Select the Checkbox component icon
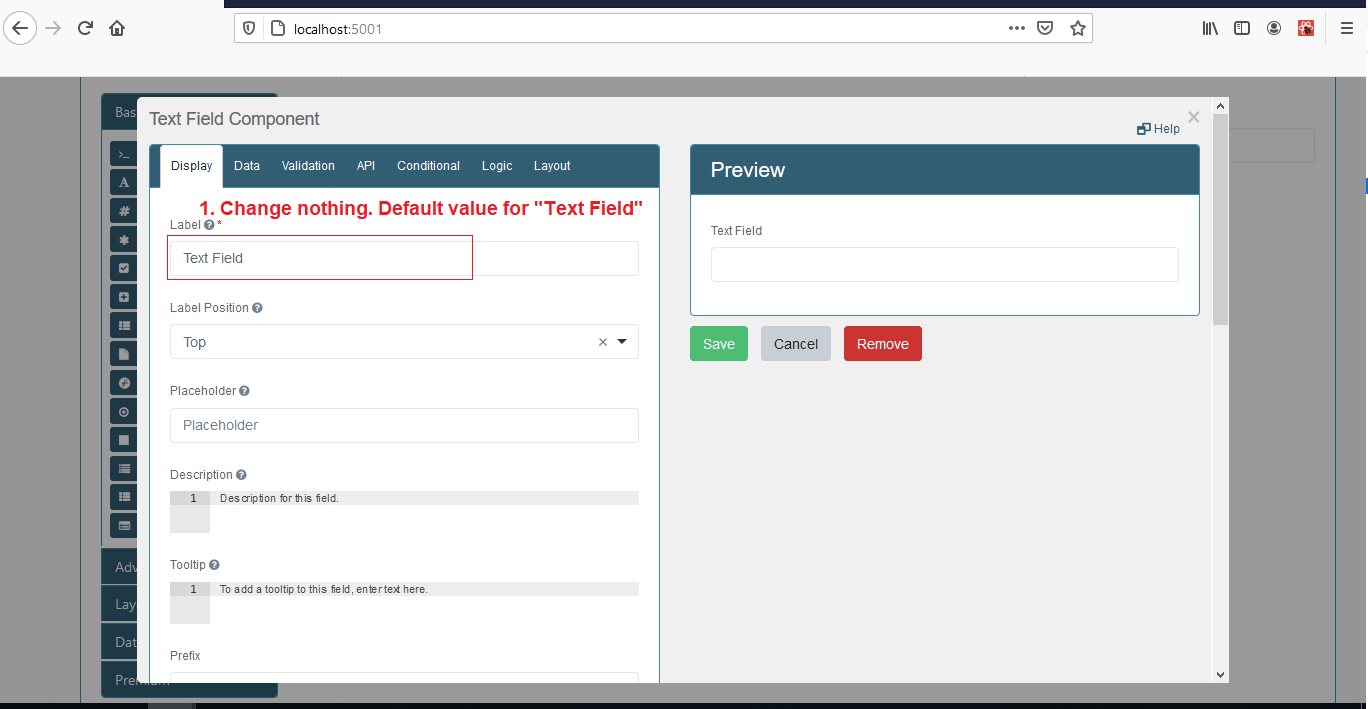Screen dimensions: 1368x709 click(123, 267)
